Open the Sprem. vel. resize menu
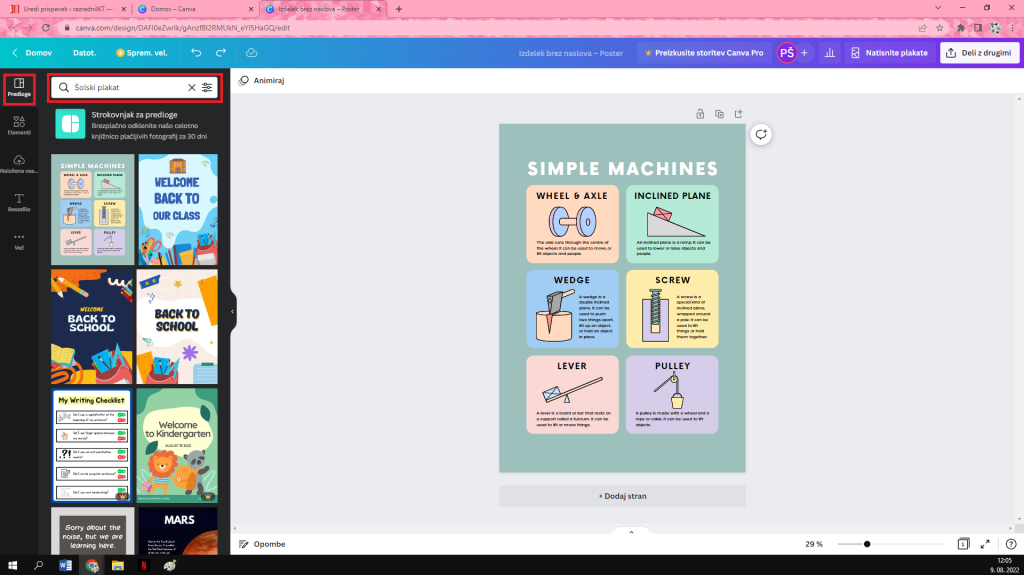This screenshot has height=575, width=1024. click(142, 53)
